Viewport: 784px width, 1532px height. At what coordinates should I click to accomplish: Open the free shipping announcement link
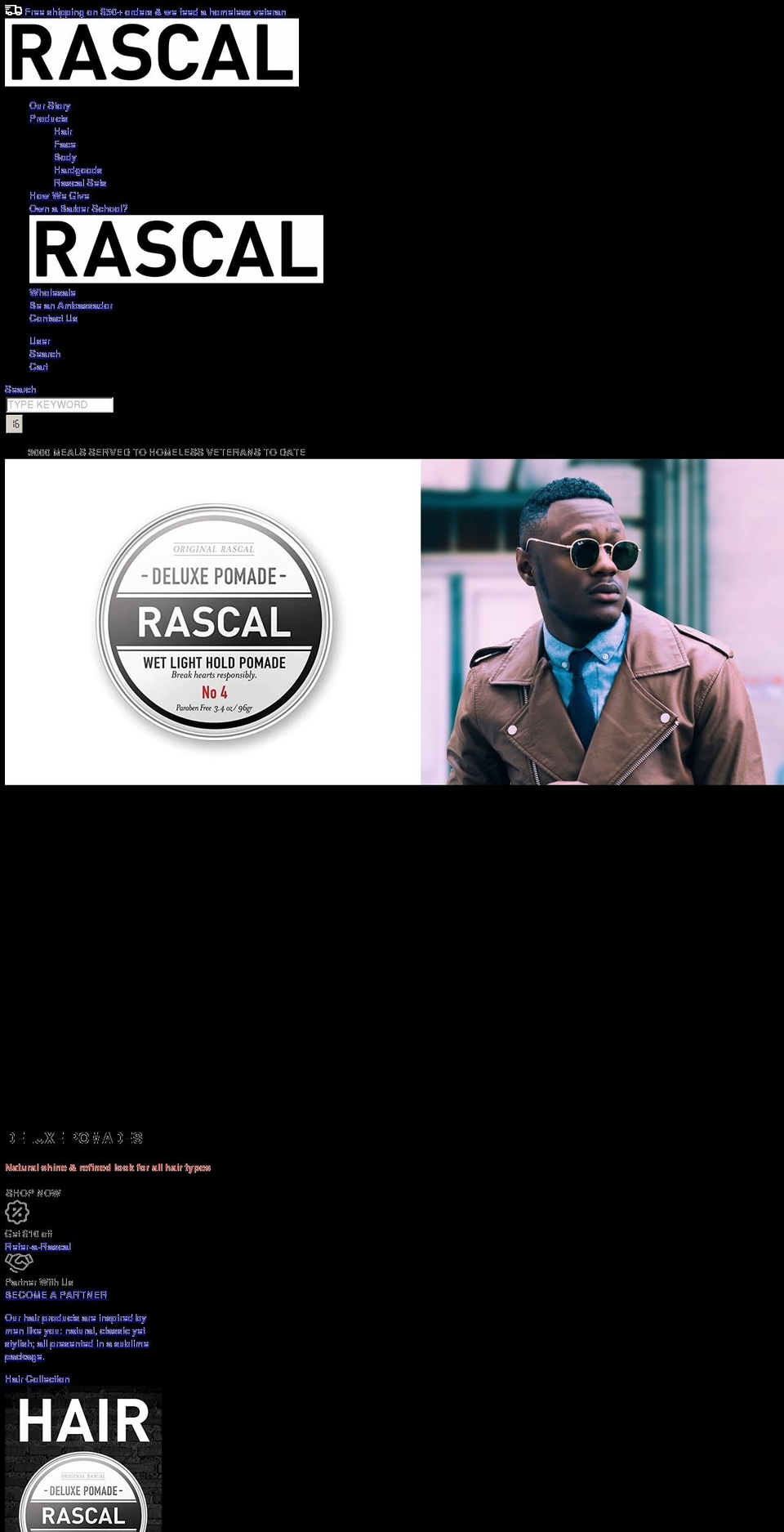155,12
